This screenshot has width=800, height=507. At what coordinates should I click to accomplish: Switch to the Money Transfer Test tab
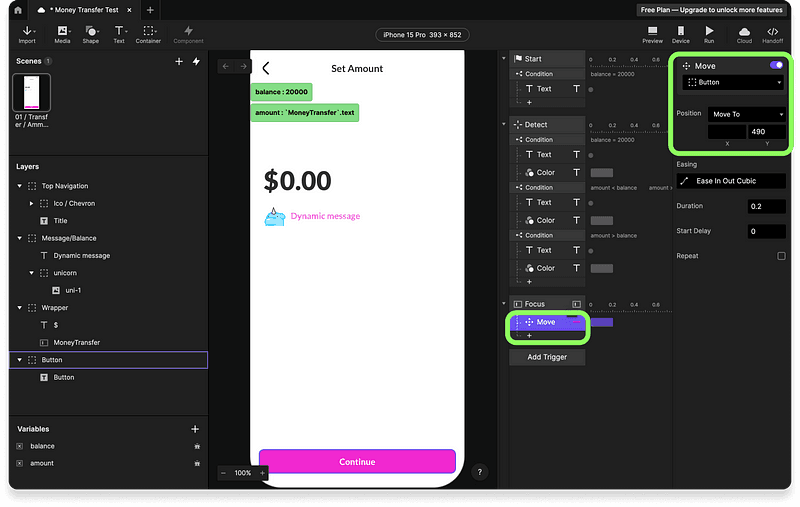[x=85, y=10]
